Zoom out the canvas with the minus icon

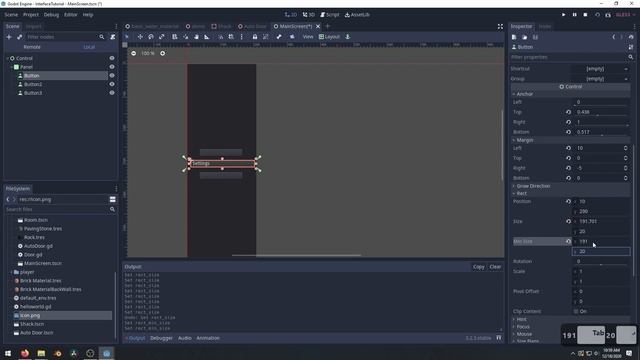point(133,53)
